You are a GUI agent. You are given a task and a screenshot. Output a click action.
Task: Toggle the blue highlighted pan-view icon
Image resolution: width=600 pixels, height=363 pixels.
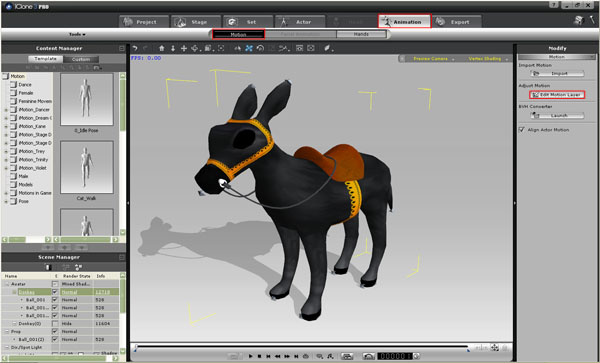[x=249, y=48]
